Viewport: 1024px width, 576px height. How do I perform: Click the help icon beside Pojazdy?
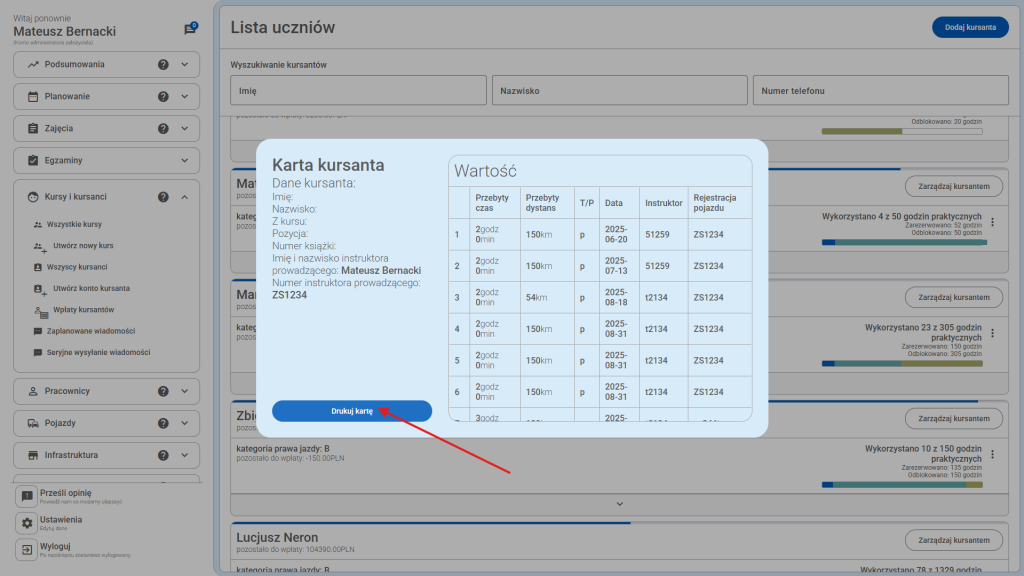point(163,423)
